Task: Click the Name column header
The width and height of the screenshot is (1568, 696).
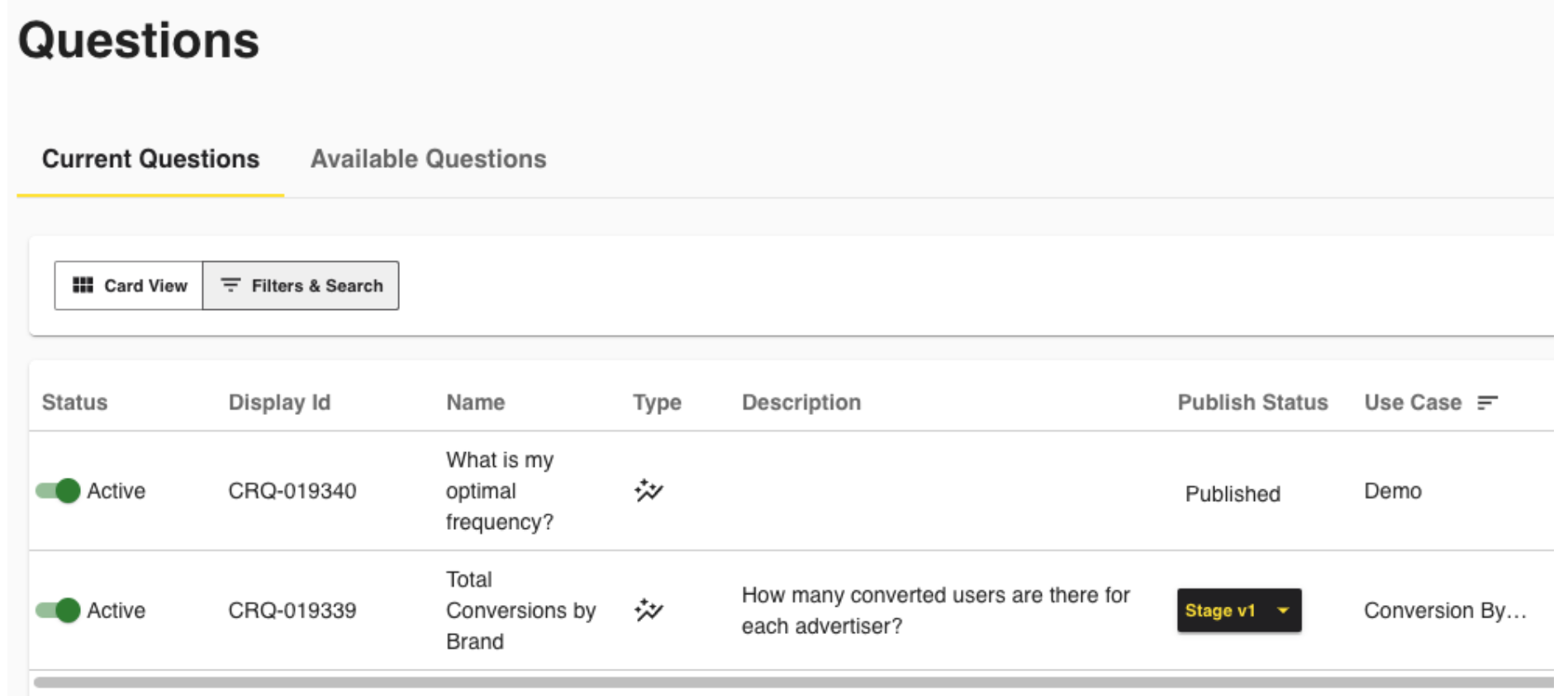Action: pyautogui.click(x=475, y=403)
